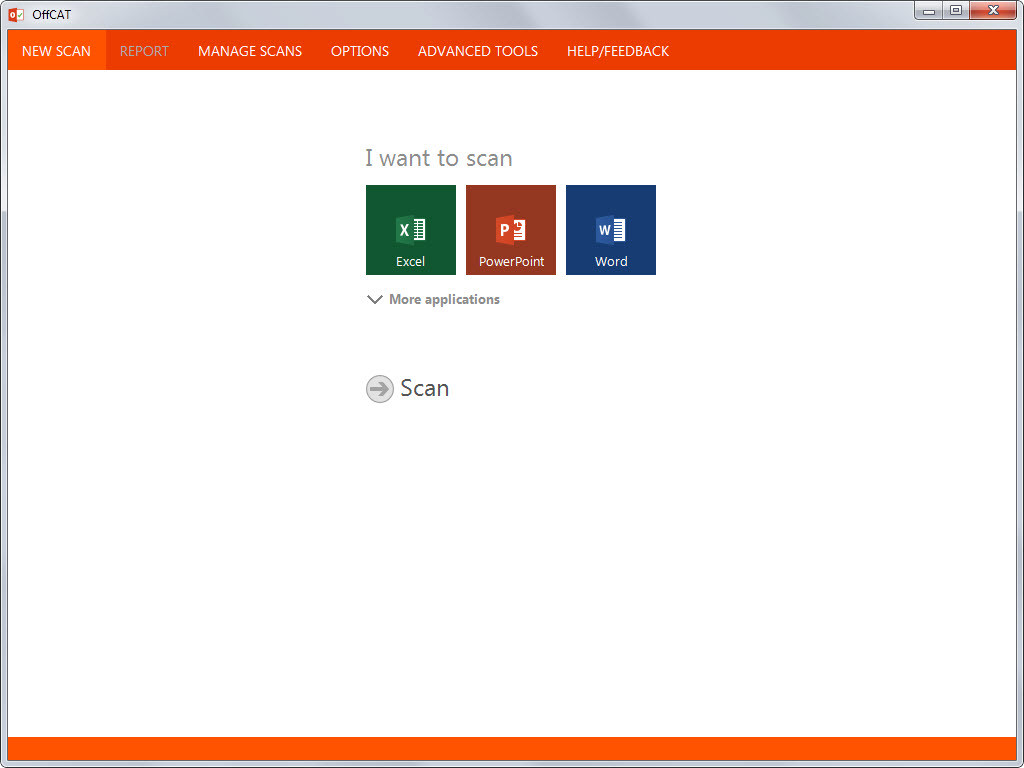The image size is (1024, 768).
Task: Select the Excel application tile
Action: 411,230
